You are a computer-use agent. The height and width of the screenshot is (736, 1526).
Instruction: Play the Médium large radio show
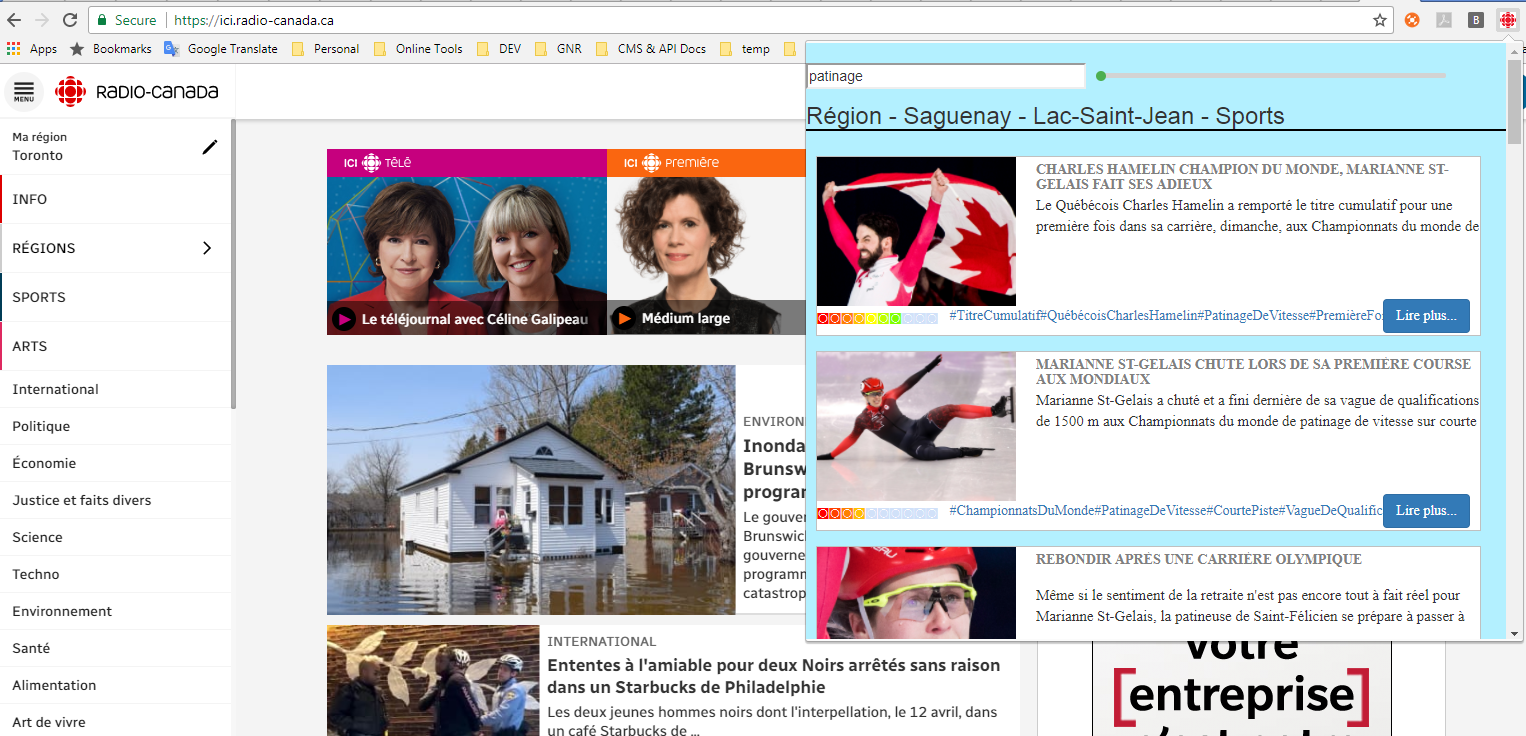coord(624,319)
